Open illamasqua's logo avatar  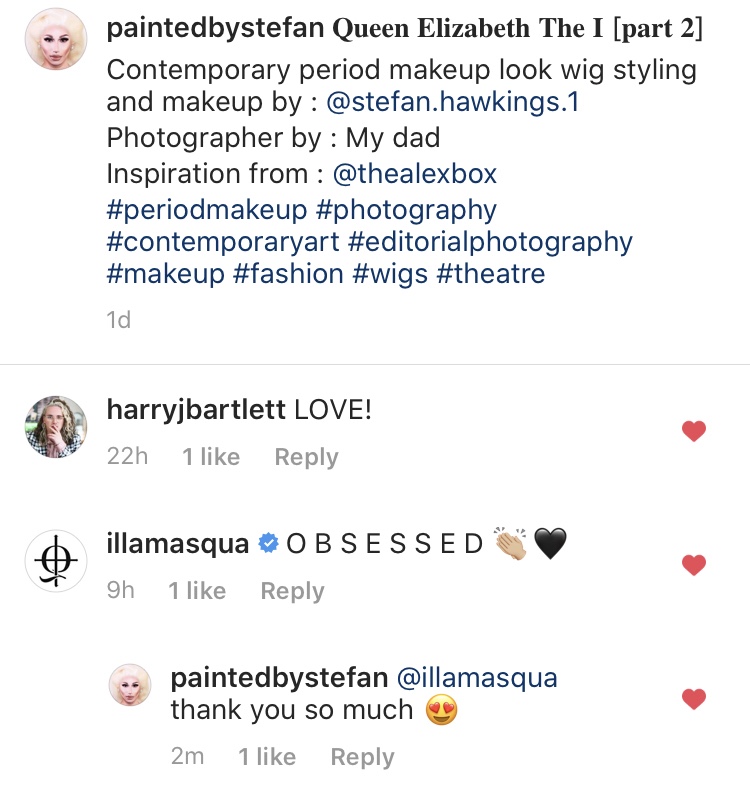coord(56,561)
